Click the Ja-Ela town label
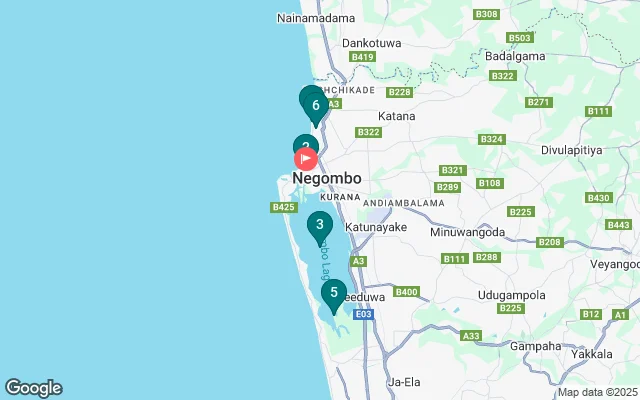Screen dimensions: 640x400 point(404,382)
